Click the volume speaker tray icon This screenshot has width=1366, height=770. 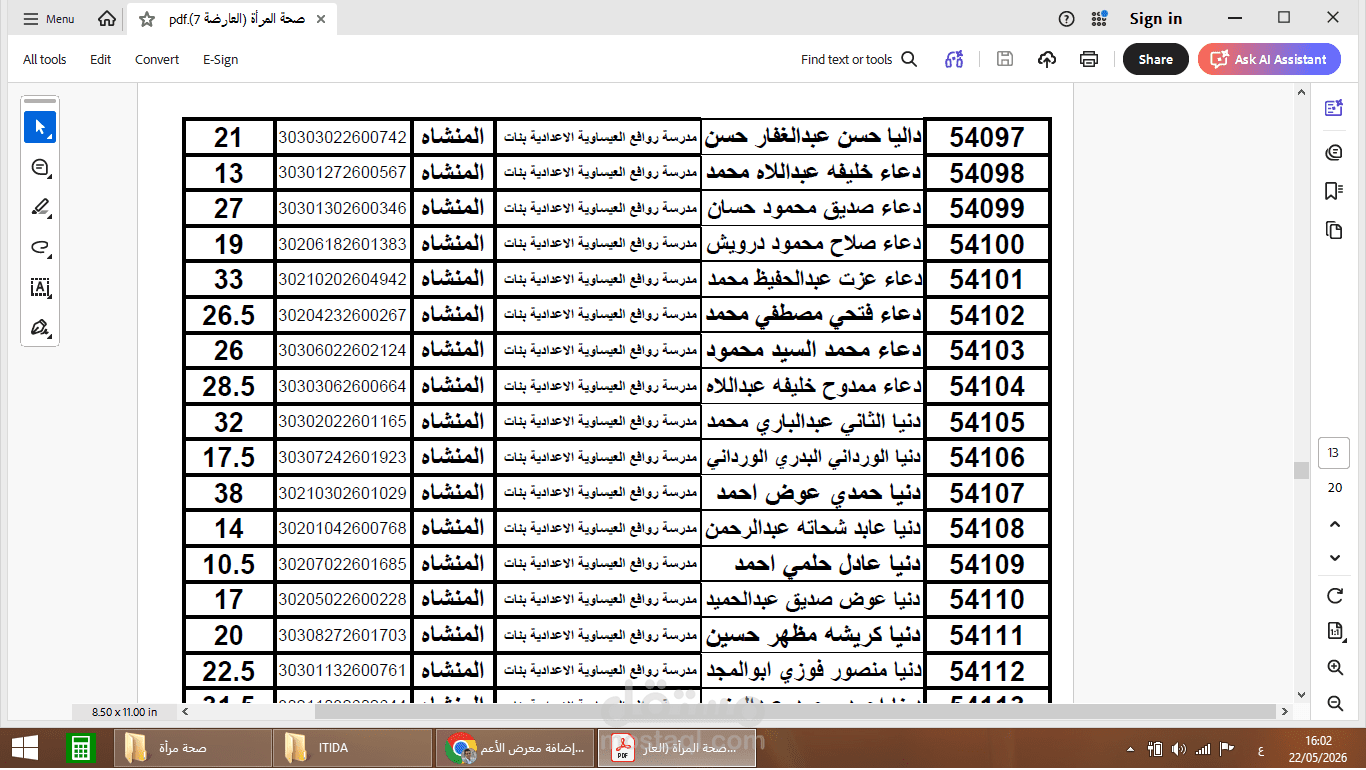click(1179, 748)
